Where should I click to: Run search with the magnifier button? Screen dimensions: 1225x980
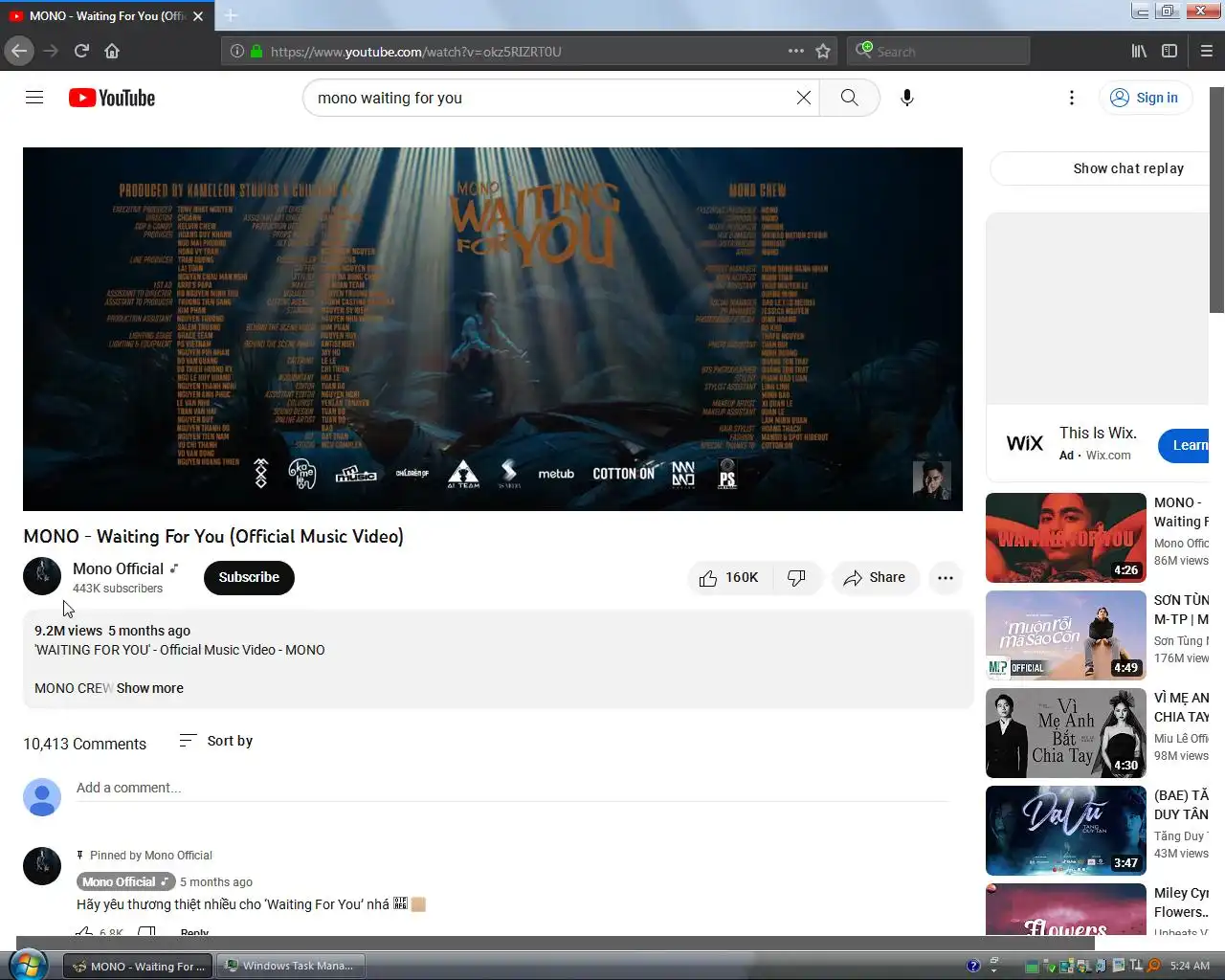(x=849, y=98)
